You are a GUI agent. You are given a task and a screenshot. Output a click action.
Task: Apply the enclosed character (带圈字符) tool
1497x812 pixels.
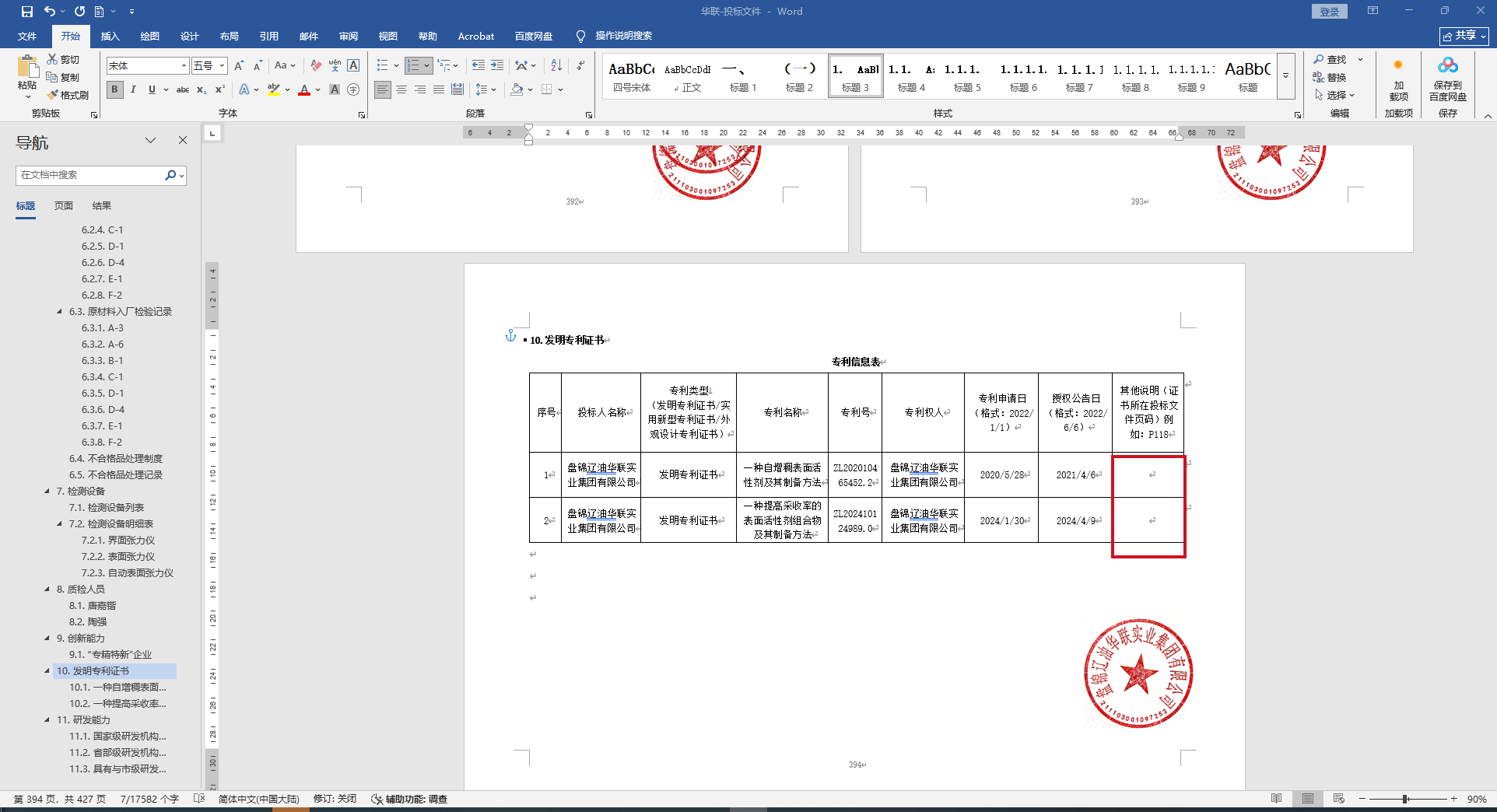[x=353, y=89]
